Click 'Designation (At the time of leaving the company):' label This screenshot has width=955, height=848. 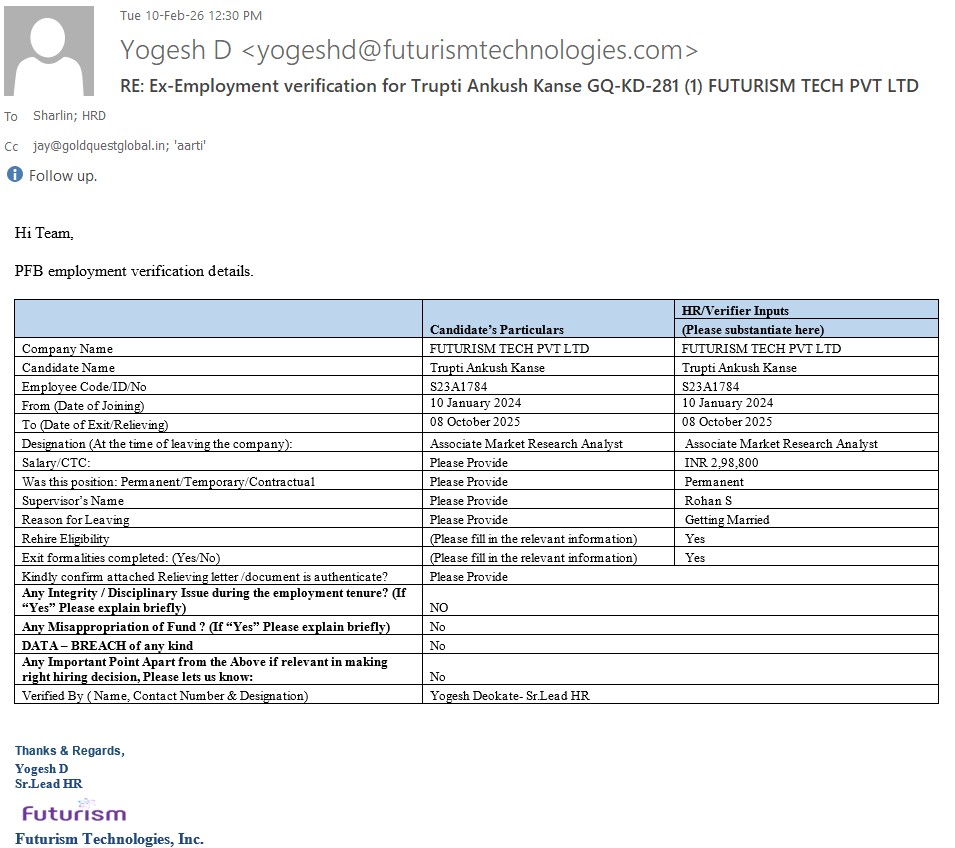click(157, 443)
